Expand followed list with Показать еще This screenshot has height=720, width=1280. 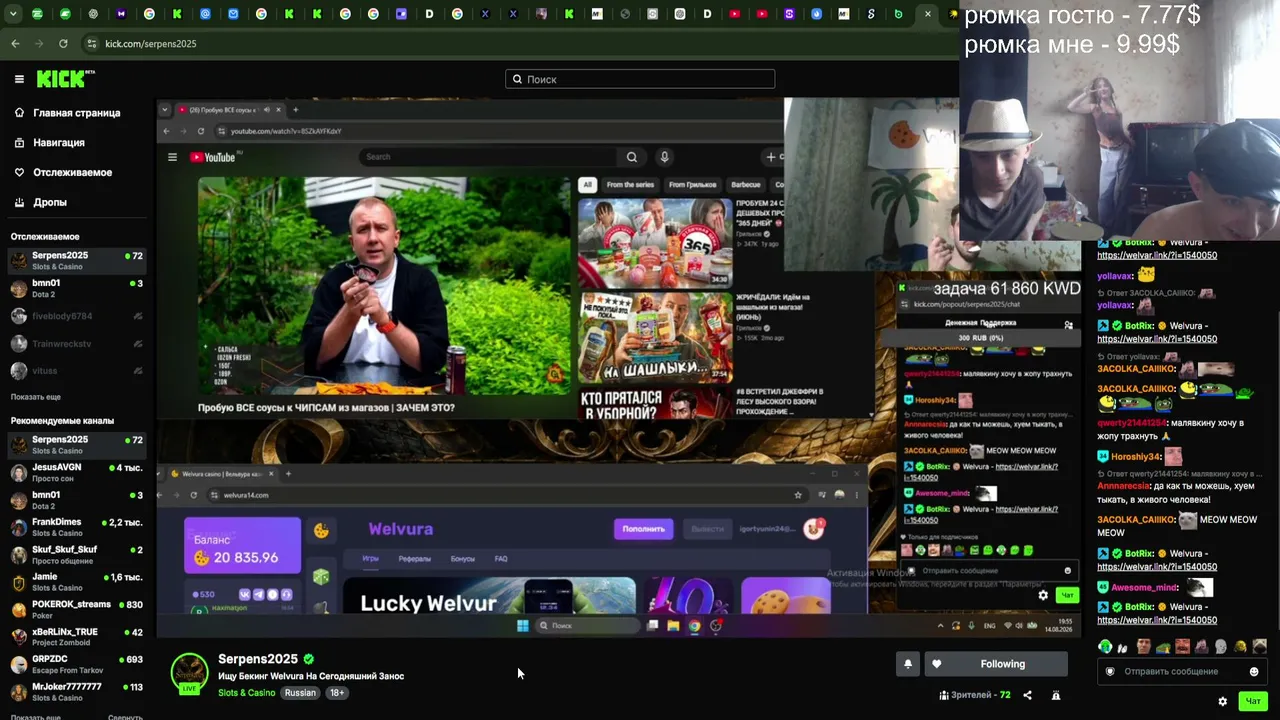[x=36, y=397]
